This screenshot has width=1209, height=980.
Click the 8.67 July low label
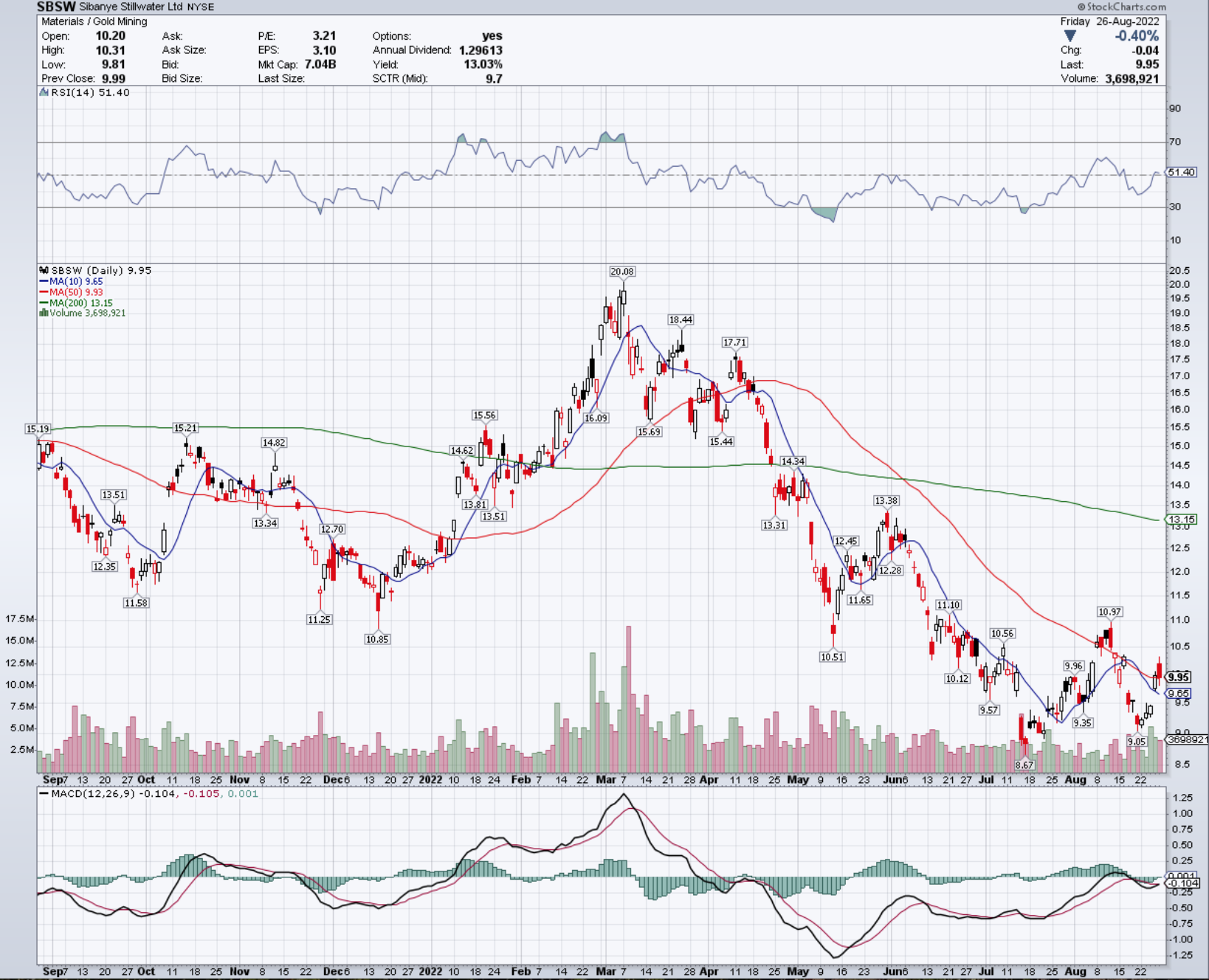[1024, 765]
